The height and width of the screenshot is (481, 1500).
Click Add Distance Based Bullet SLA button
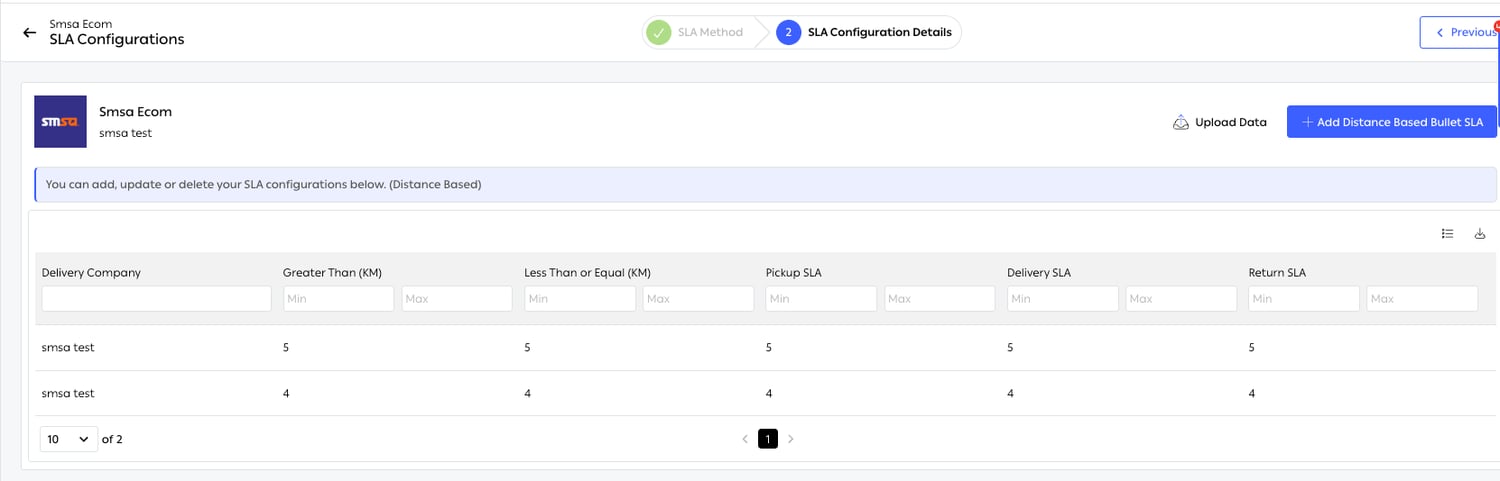[x=1391, y=122]
